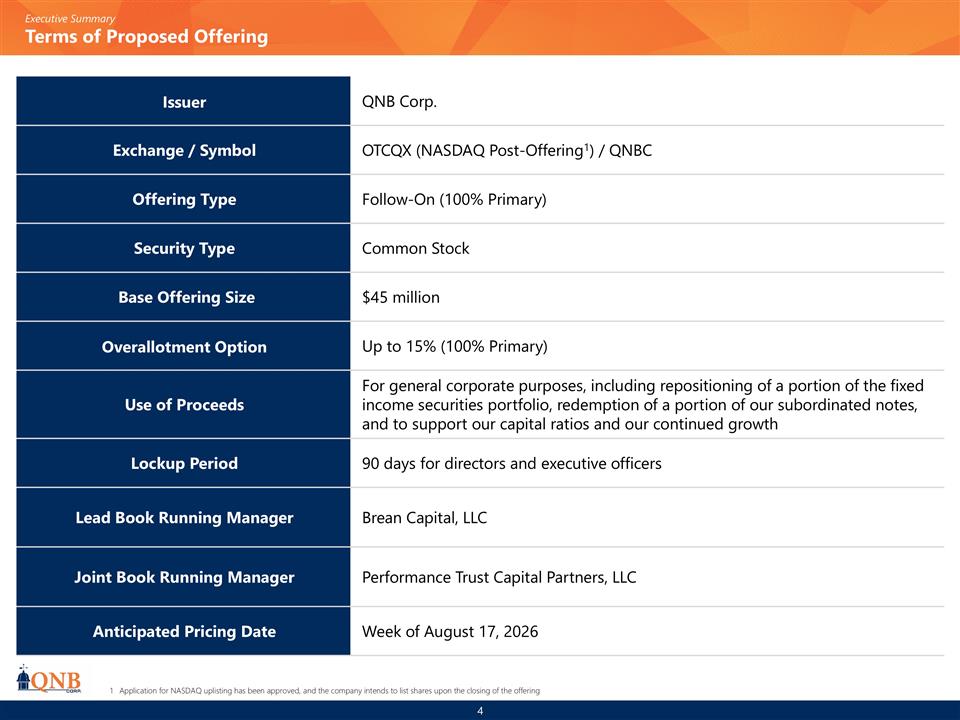Select the 'Security Type' label cell

pyautogui.click(x=183, y=248)
